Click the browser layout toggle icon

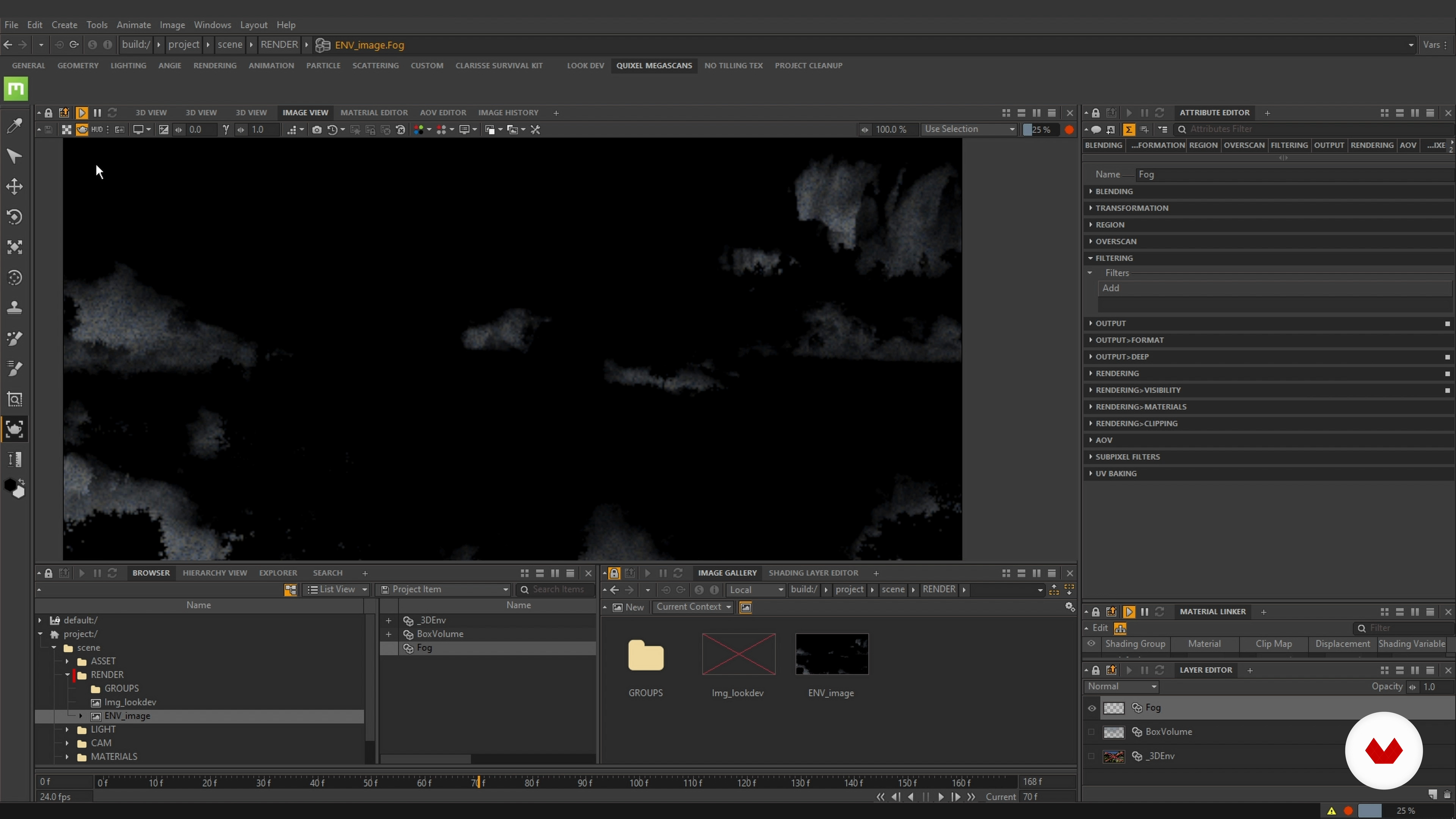click(x=290, y=590)
